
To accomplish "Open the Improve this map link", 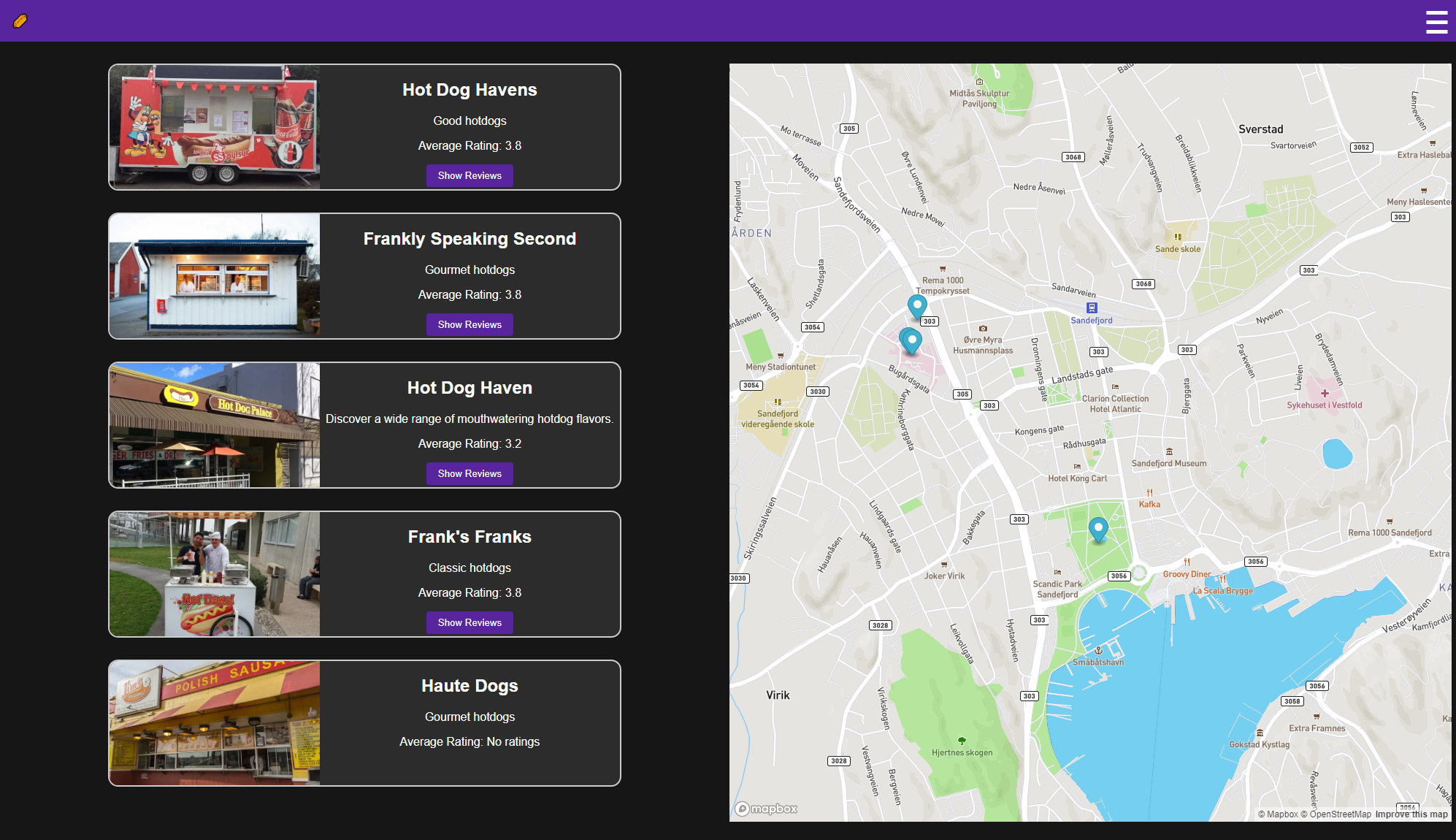I will [1411, 814].
